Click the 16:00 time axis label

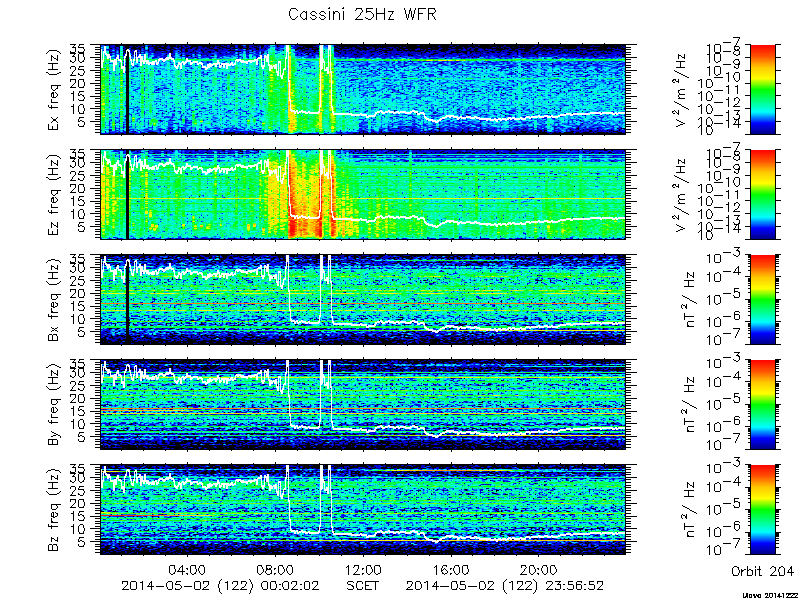pos(451,569)
